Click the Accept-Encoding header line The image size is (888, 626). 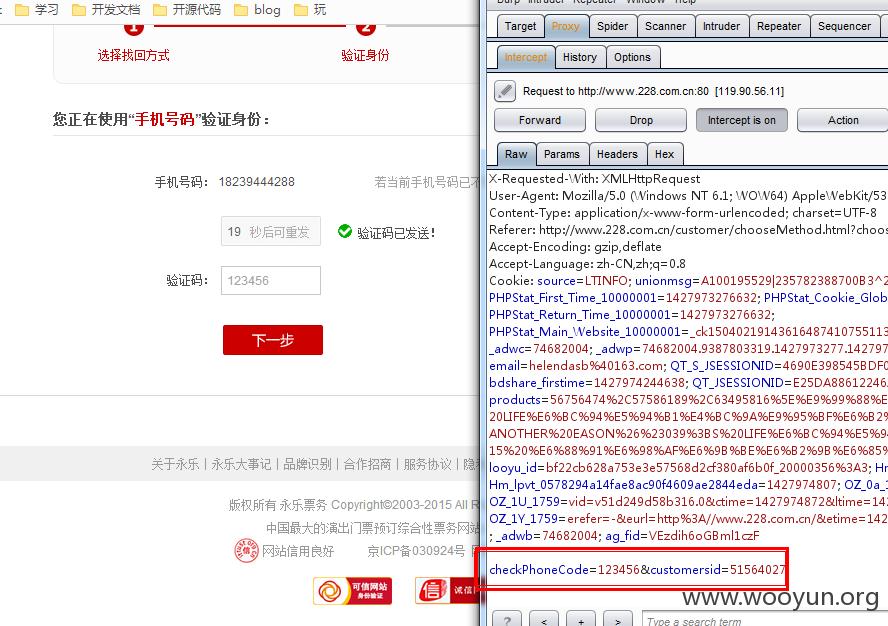pos(575,246)
